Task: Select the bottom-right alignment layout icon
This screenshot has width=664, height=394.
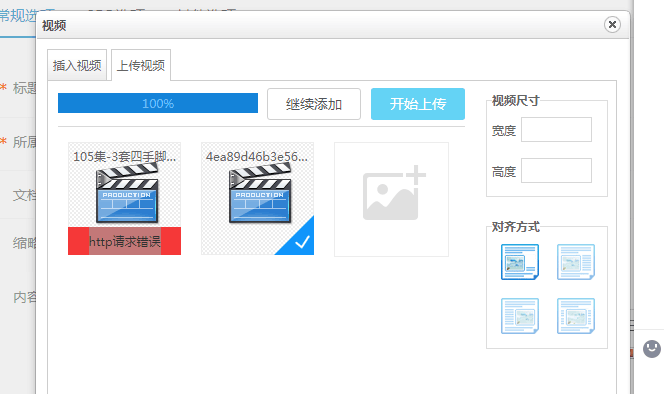Action: click(x=576, y=316)
